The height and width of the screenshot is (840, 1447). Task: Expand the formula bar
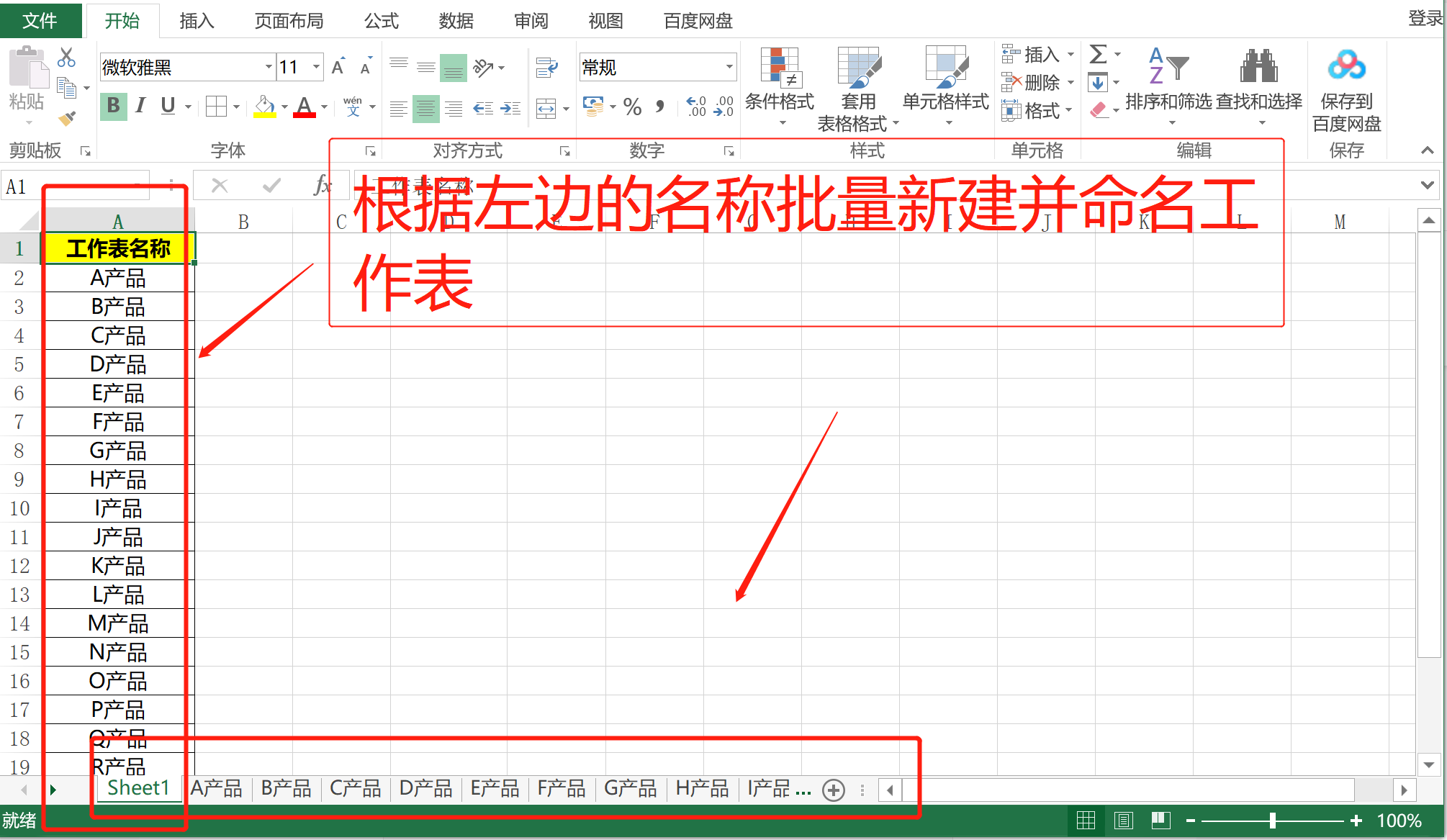click(1428, 186)
